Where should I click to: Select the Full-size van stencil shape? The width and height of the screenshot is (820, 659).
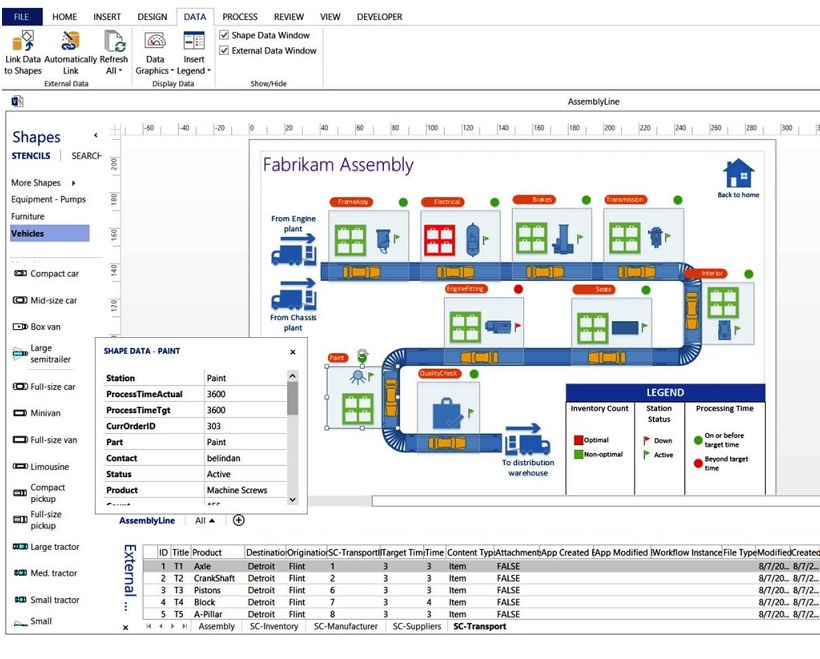45,440
